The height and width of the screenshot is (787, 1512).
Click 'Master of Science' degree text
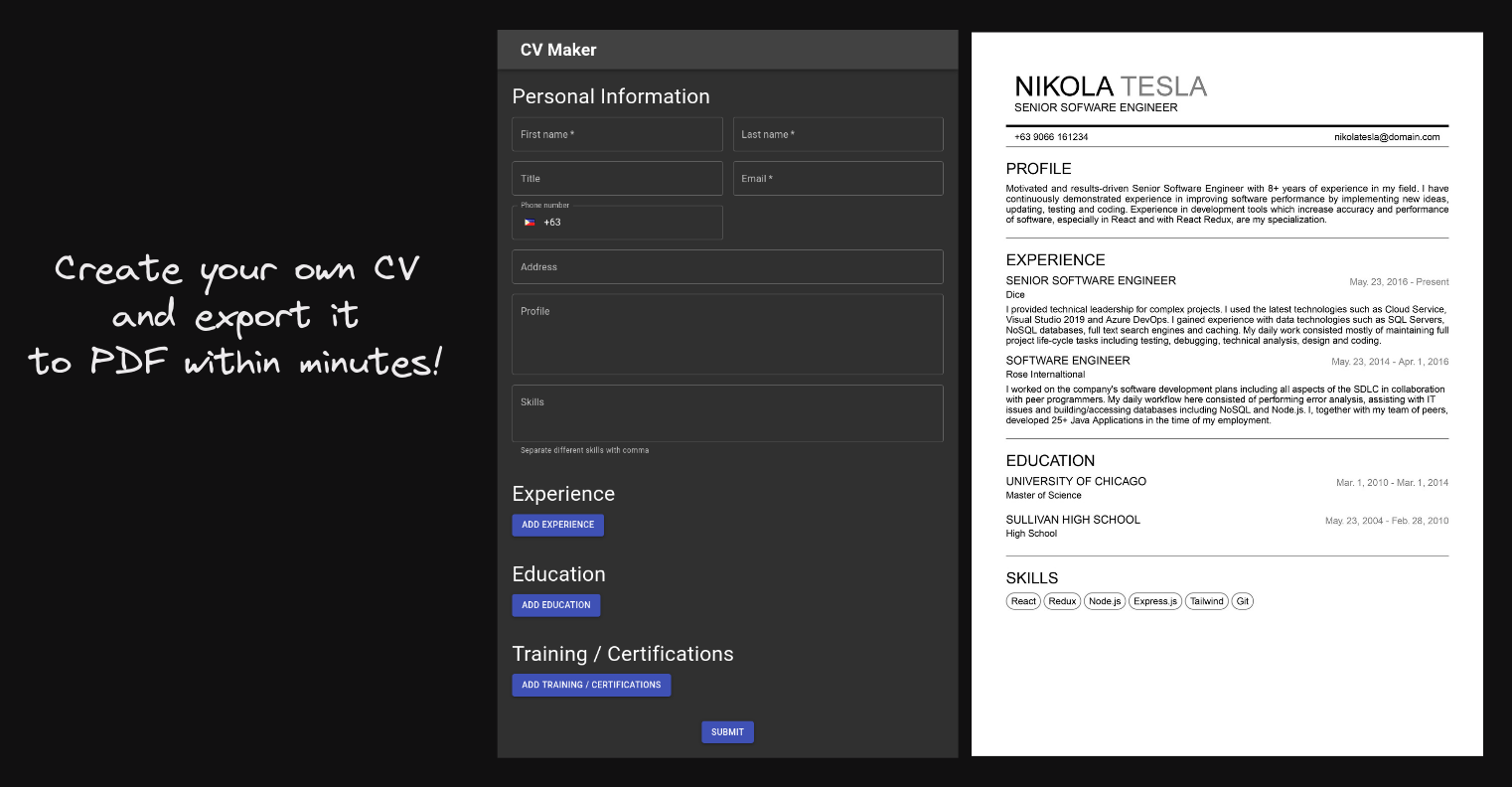[x=1043, y=495]
